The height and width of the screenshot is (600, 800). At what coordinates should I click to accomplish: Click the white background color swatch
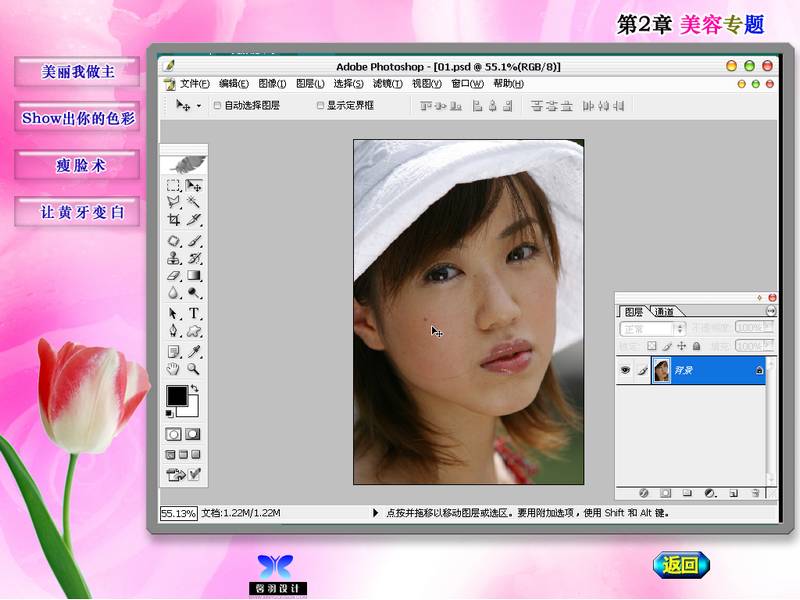pos(193,409)
